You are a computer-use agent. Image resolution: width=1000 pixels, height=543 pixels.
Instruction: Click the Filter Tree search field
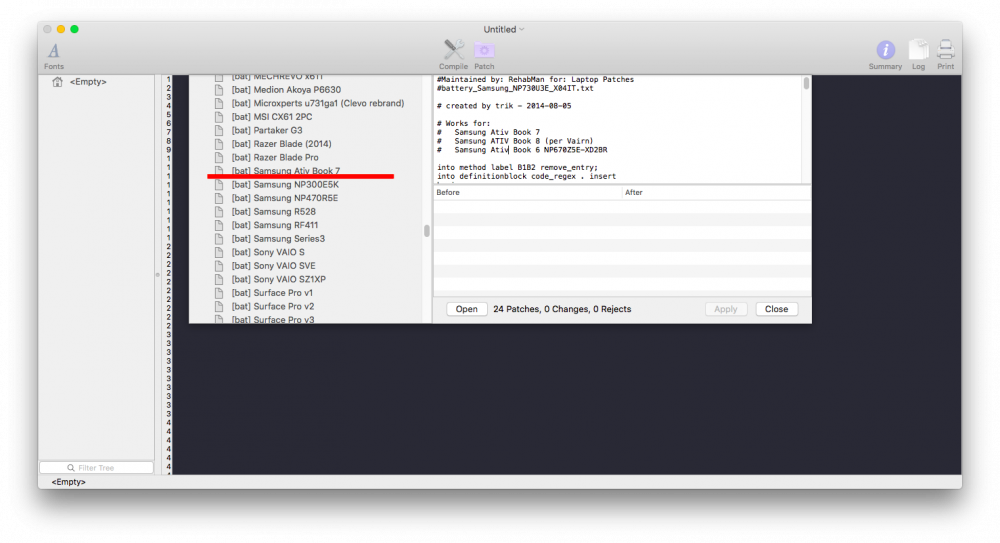pyautogui.click(x=96, y=468)
